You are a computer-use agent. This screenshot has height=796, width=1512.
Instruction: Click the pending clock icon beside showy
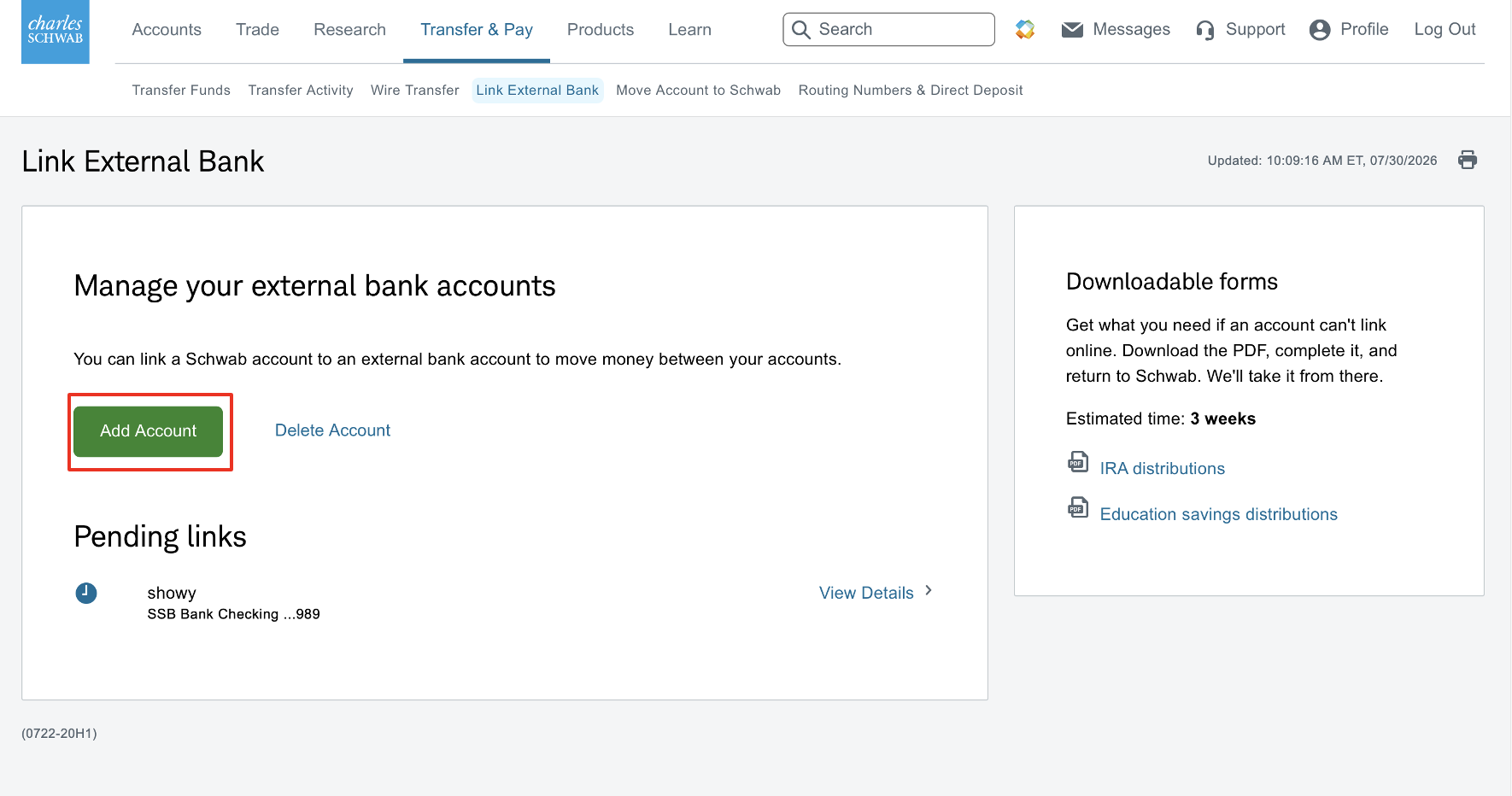[x=86, y=593]
